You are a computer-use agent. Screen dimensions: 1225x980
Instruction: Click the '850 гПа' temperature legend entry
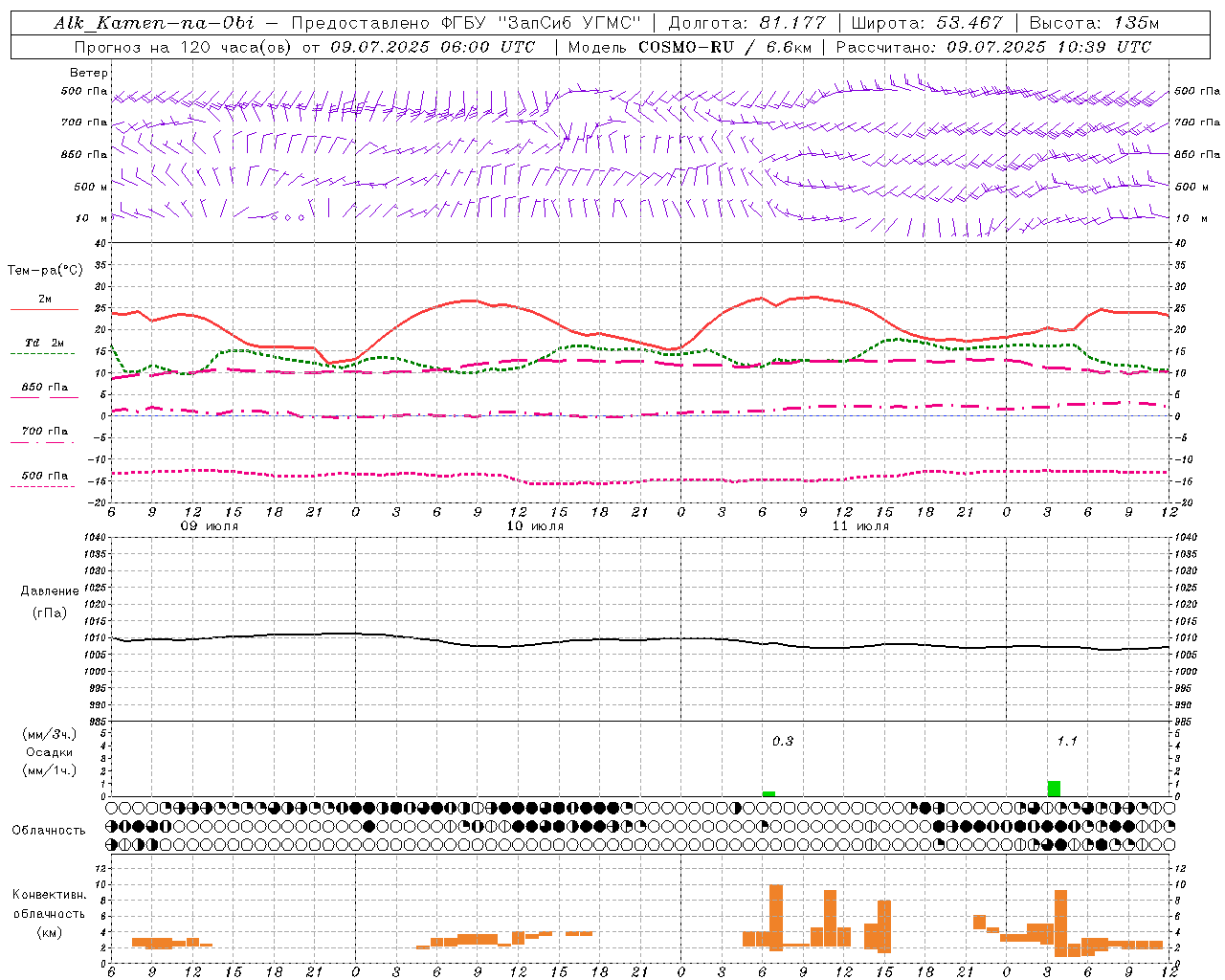coord(45,387)
